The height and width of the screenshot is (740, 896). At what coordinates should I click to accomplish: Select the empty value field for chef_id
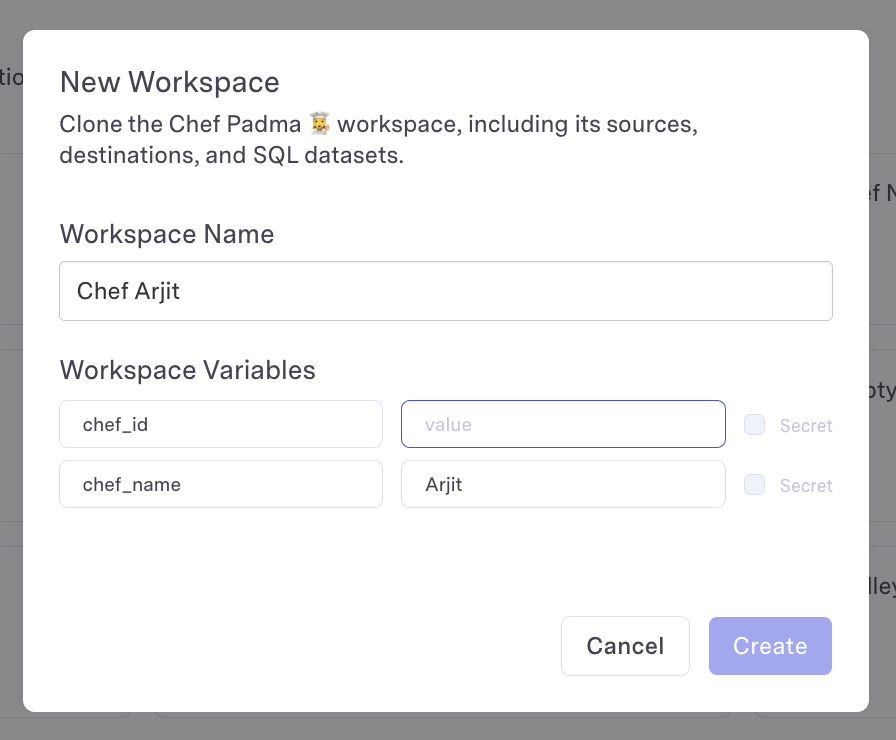[x=563, y=425]
